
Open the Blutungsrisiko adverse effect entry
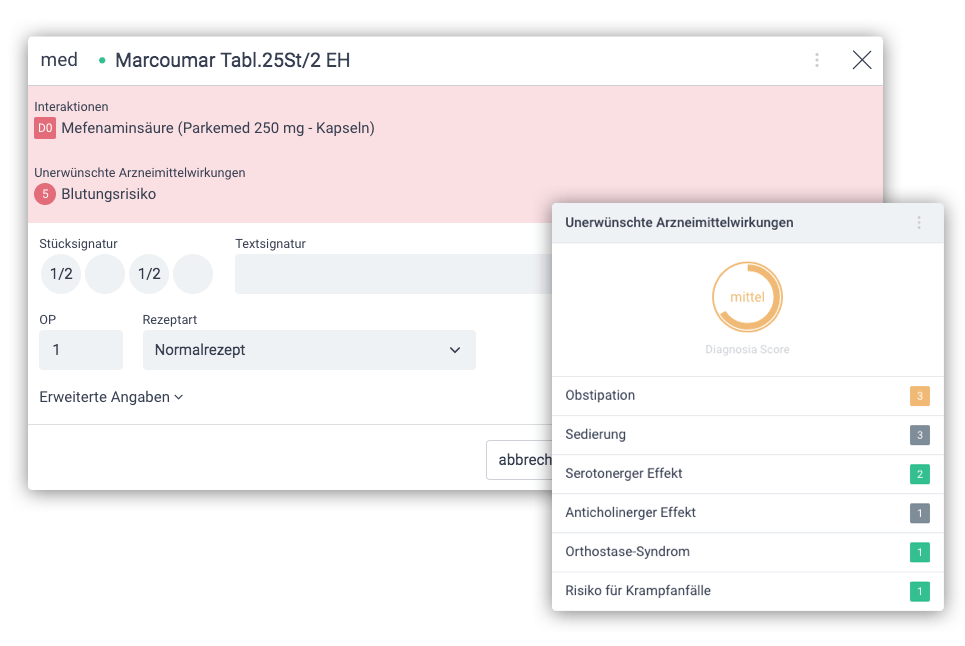point(108,194)
